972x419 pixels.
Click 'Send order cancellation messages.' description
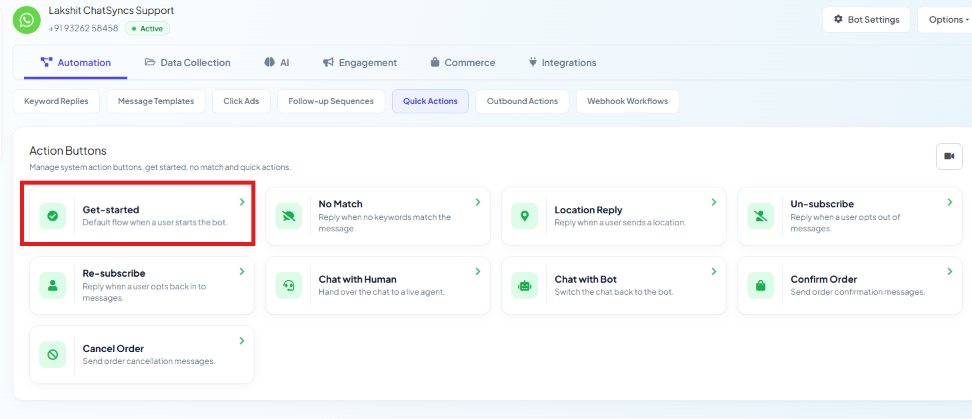pos(149,361)
